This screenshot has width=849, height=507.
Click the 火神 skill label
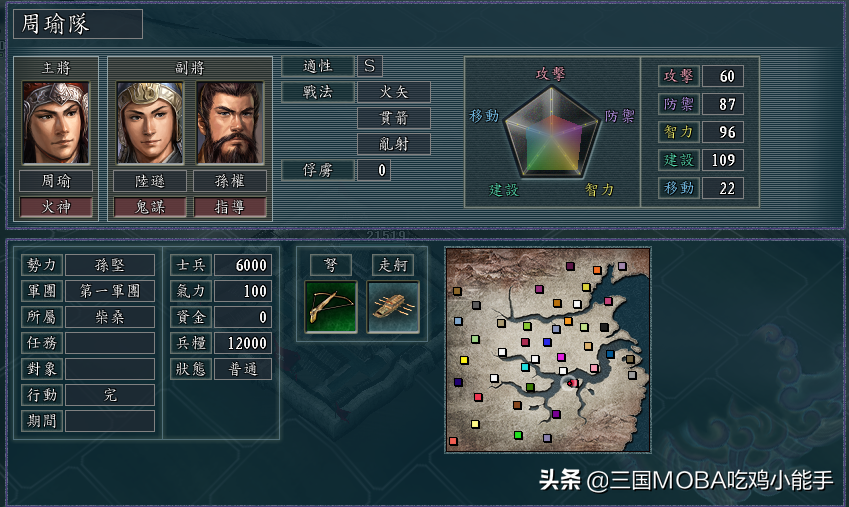click(56, 207)
